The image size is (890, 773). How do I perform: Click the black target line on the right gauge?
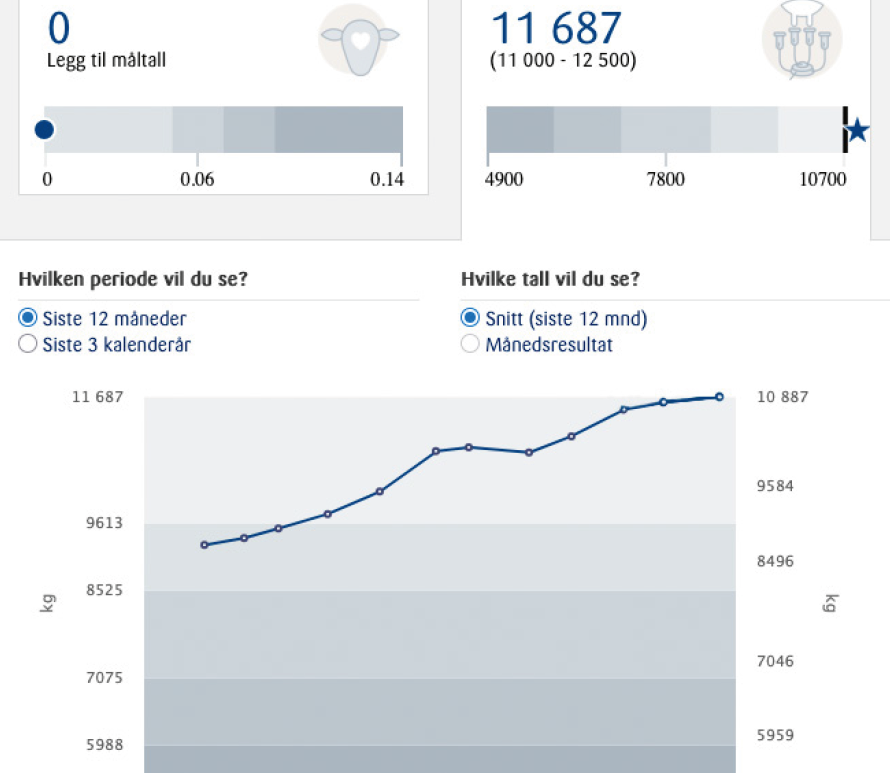click(x=845, y=130)
